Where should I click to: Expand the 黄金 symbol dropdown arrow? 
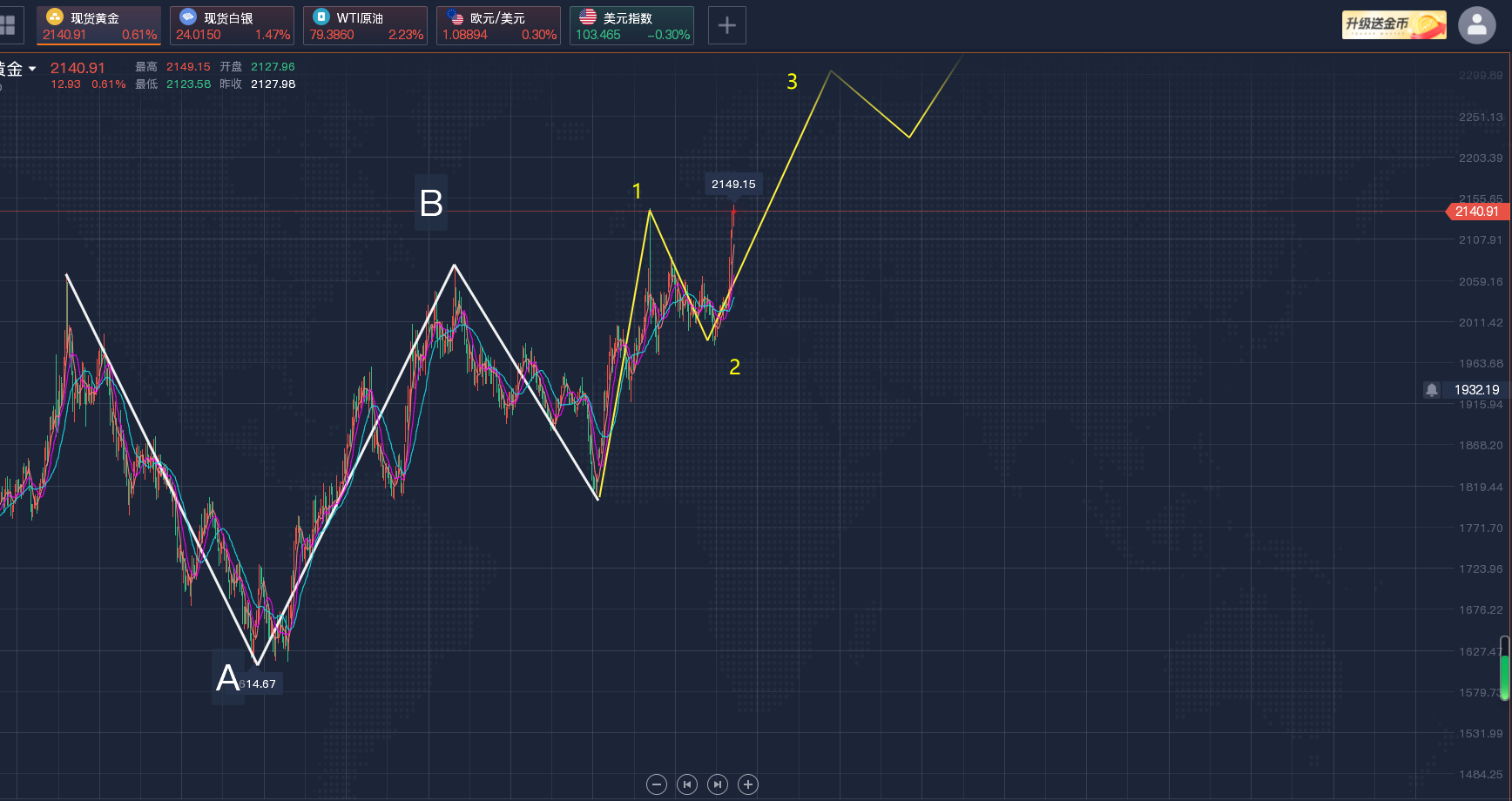click(x=32, y=69)
